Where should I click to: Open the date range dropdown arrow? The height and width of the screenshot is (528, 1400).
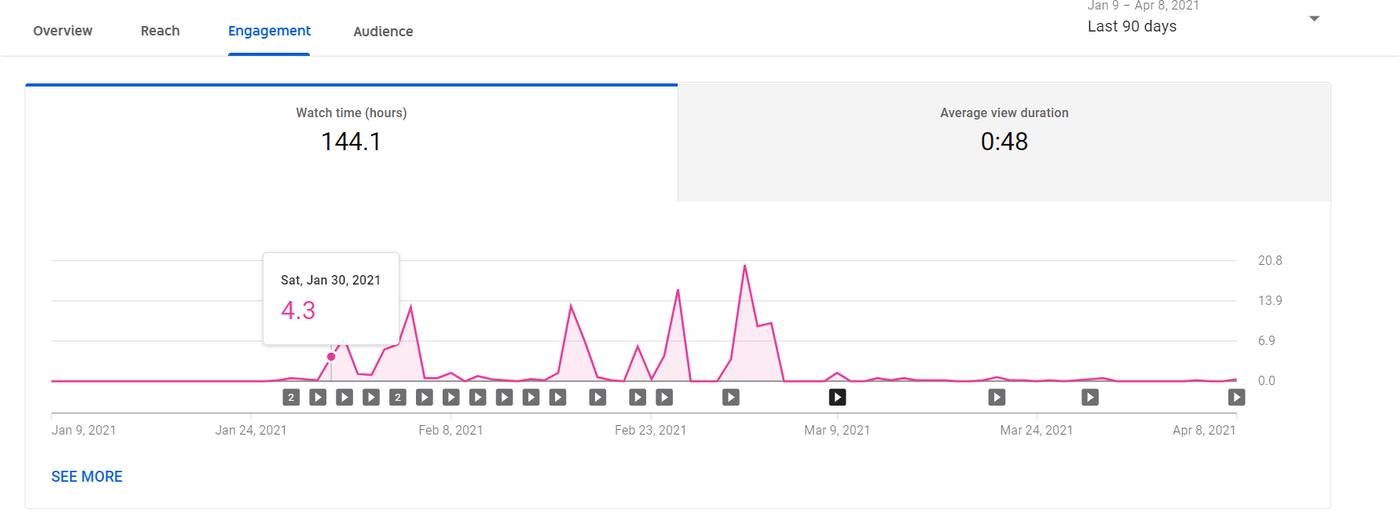[x=1314, y=19]
